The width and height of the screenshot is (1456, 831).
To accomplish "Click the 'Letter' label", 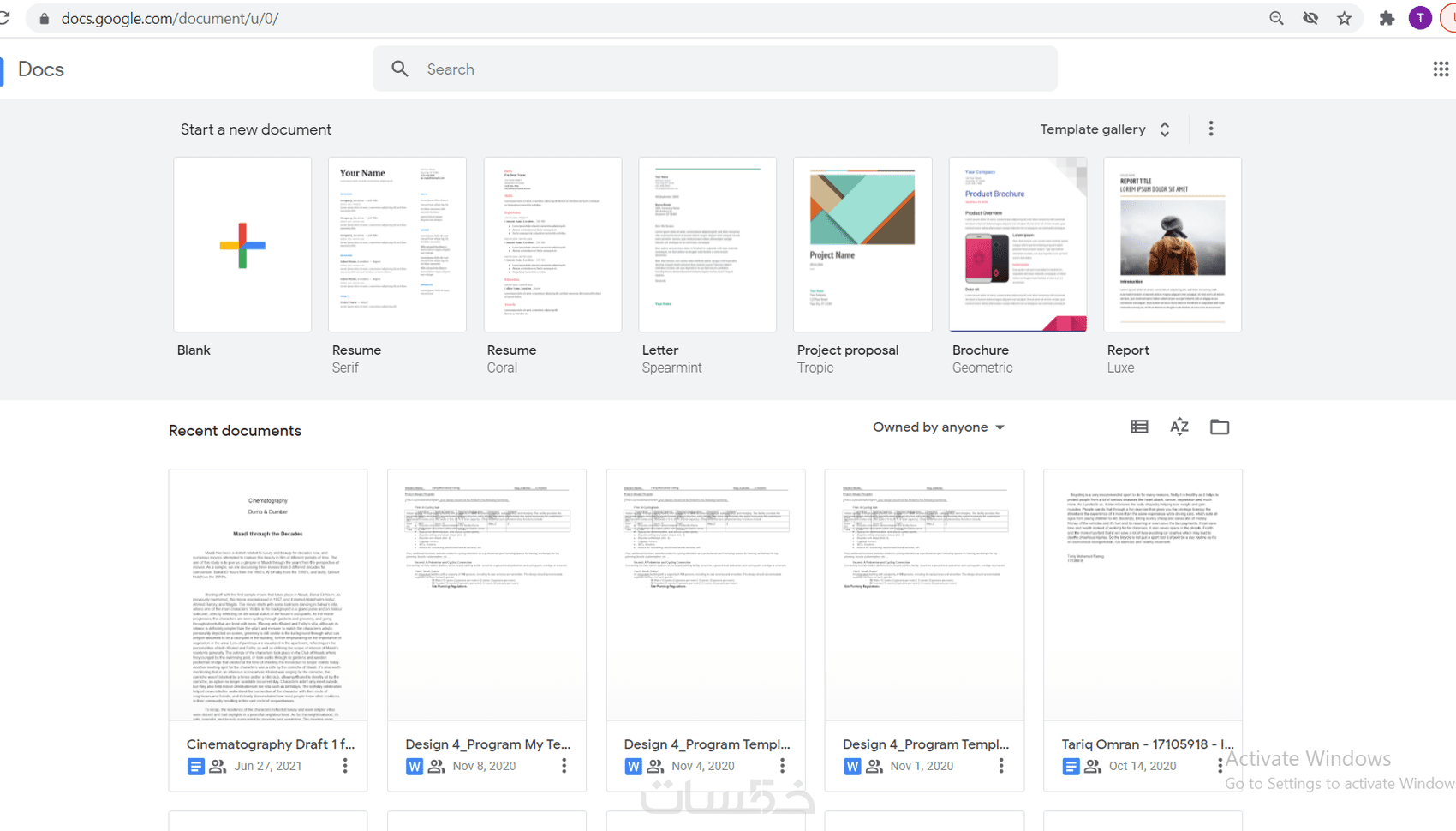I will click(x=660, y=350).
